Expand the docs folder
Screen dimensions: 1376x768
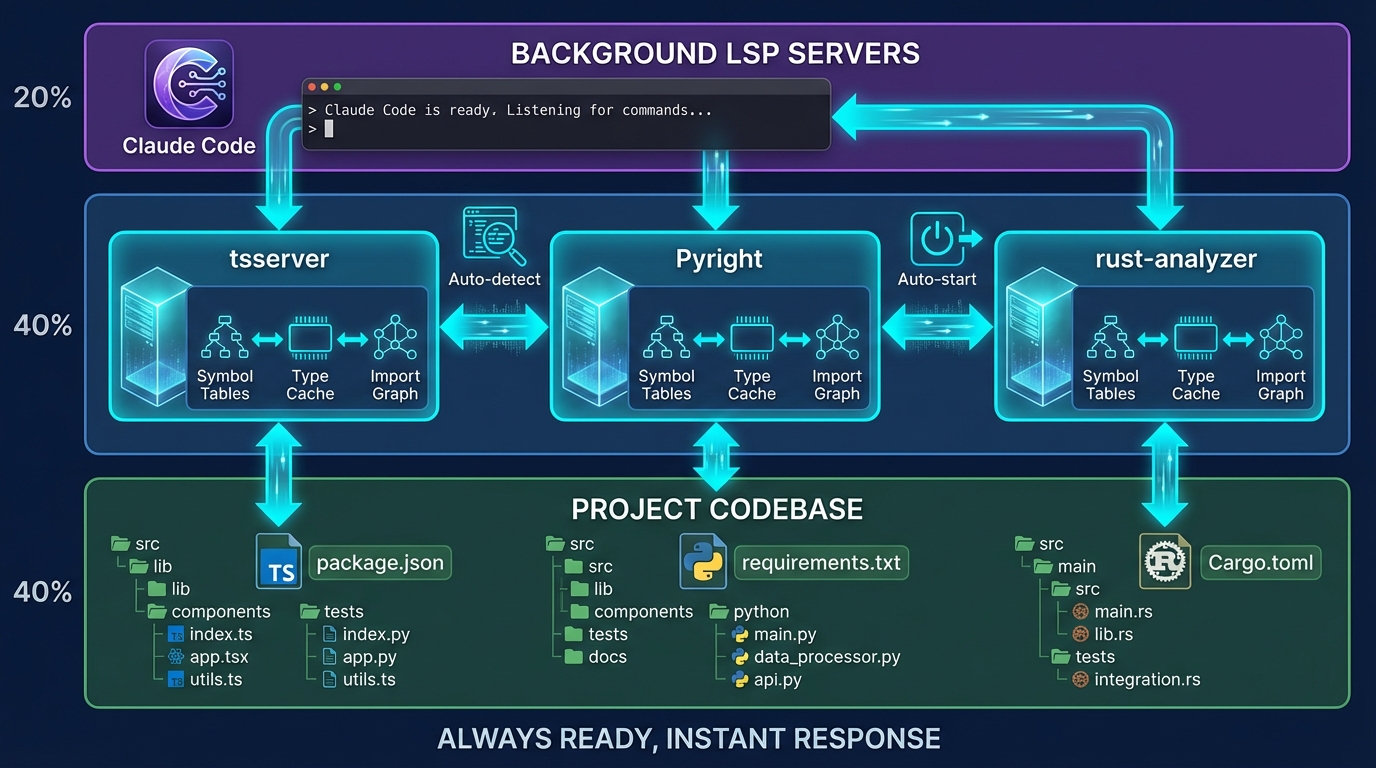click(596, 657)
